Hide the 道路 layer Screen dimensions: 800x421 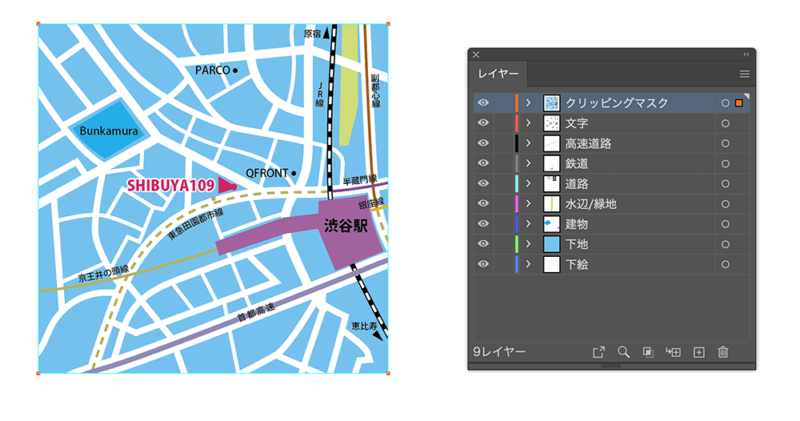tap(483, 184)
